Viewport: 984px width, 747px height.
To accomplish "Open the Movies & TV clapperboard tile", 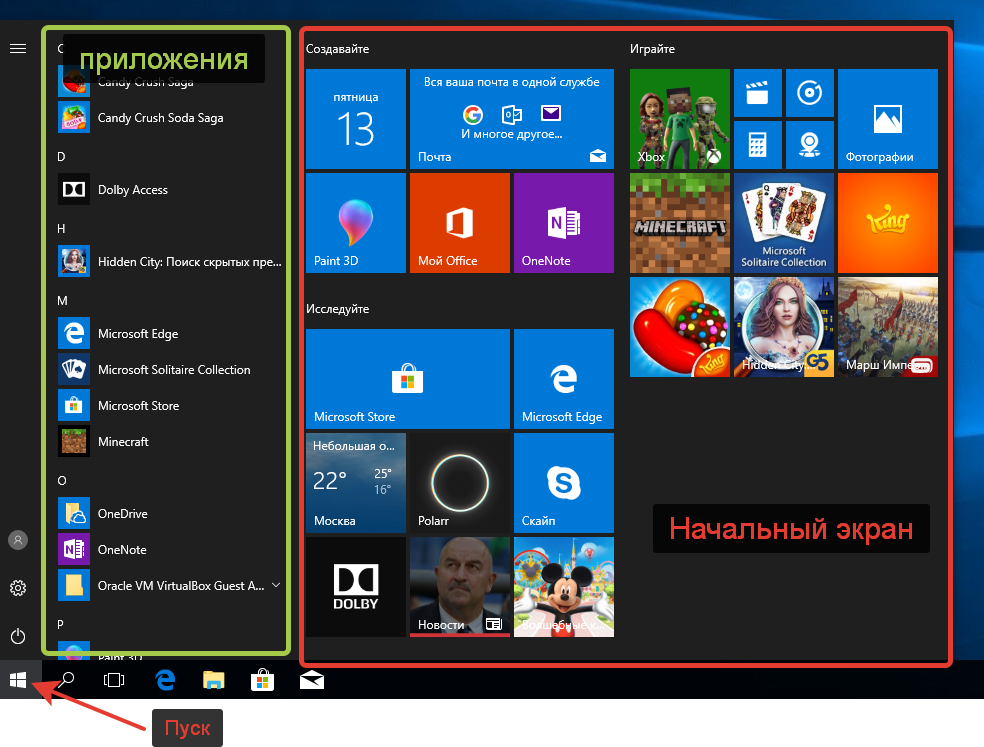I will click(757, 94).
